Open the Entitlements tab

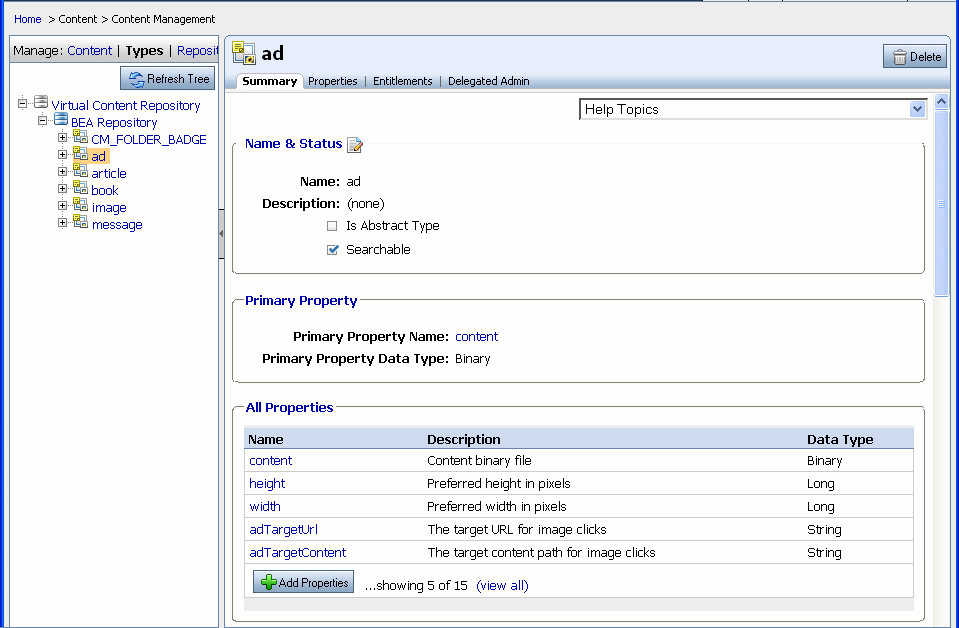(402, 81)
